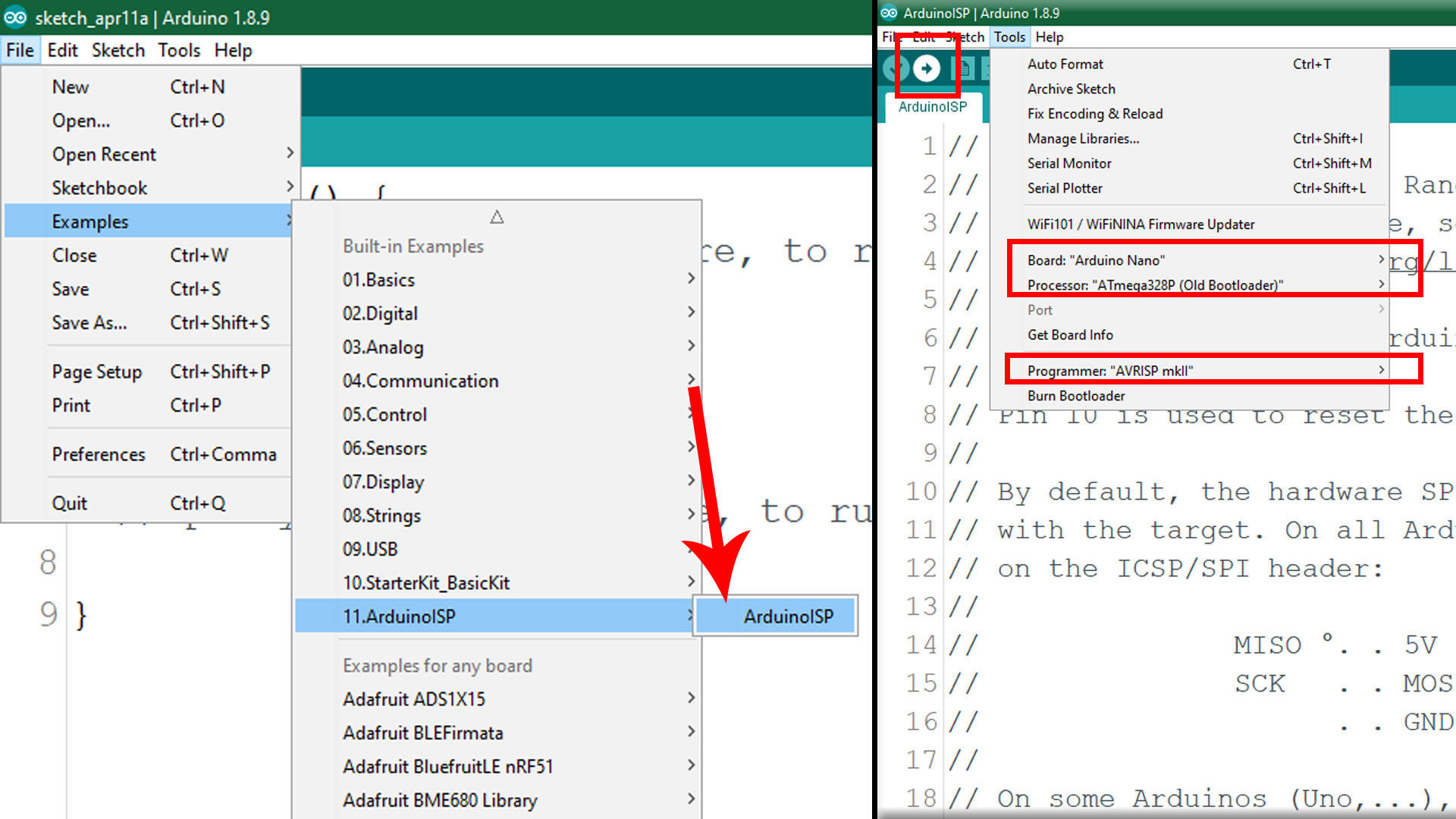The width and height of the screenshot is (1456, 819).
Task: Open Serial Monitor from Tools menu
Action: coord(1190,163)
